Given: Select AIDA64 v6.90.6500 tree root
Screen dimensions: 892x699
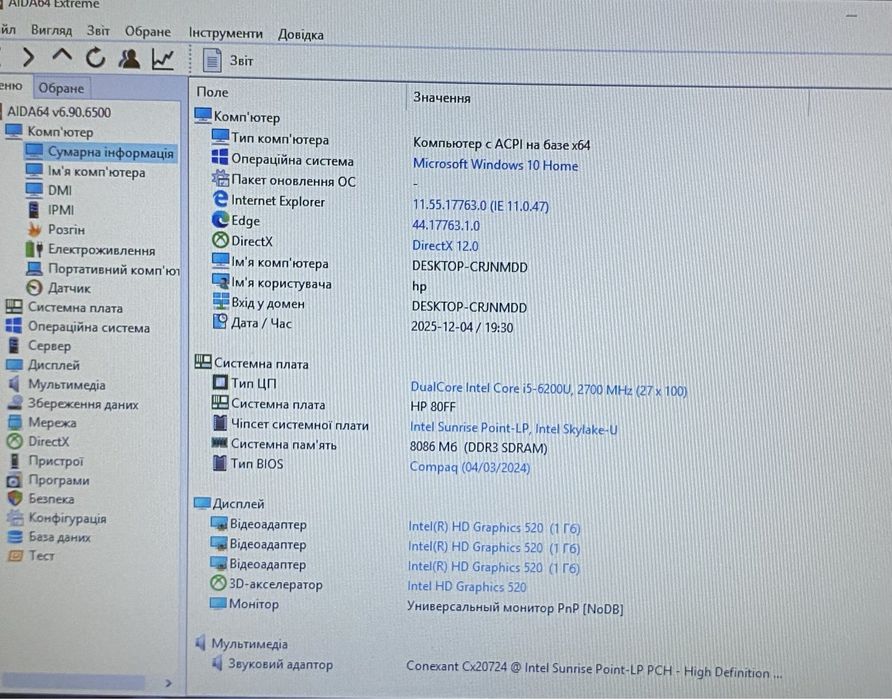Looking at the screenshot, I should tap(59, 112).
